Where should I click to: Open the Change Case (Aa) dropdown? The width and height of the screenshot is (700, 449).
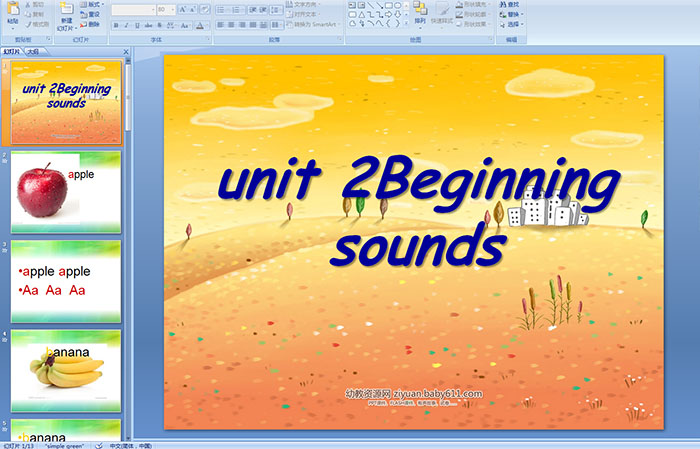point(185,25)
